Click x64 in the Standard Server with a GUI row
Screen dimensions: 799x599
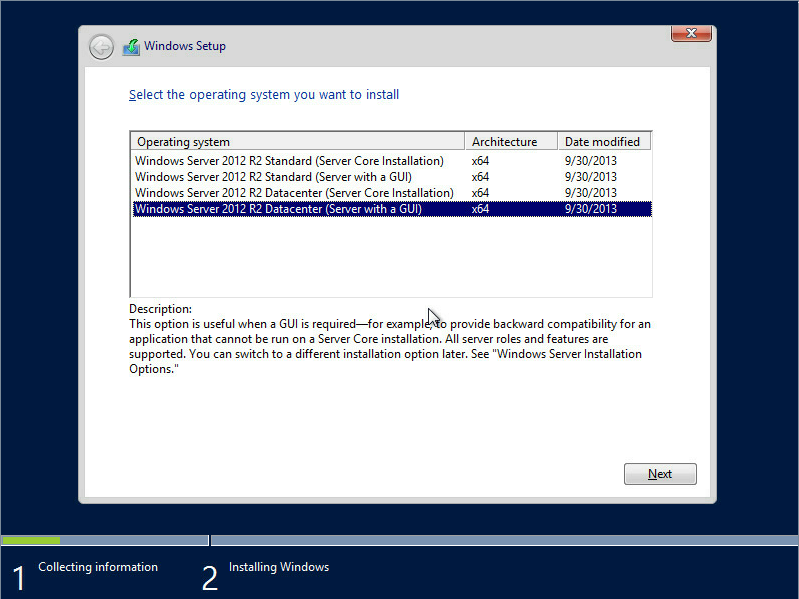coord(480,177)
